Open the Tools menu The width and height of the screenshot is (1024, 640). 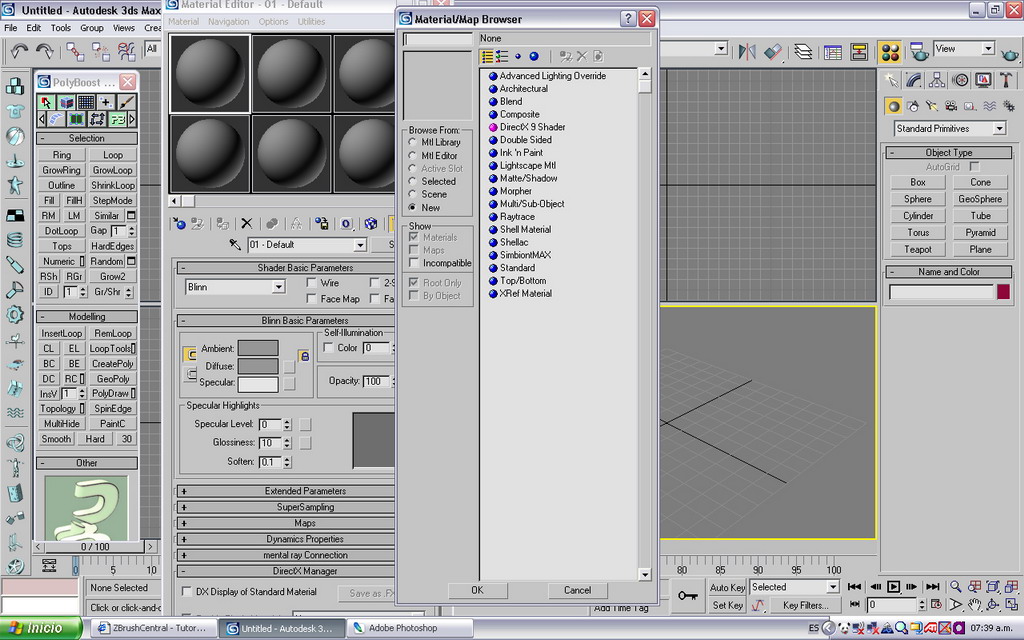pos(60,28)
